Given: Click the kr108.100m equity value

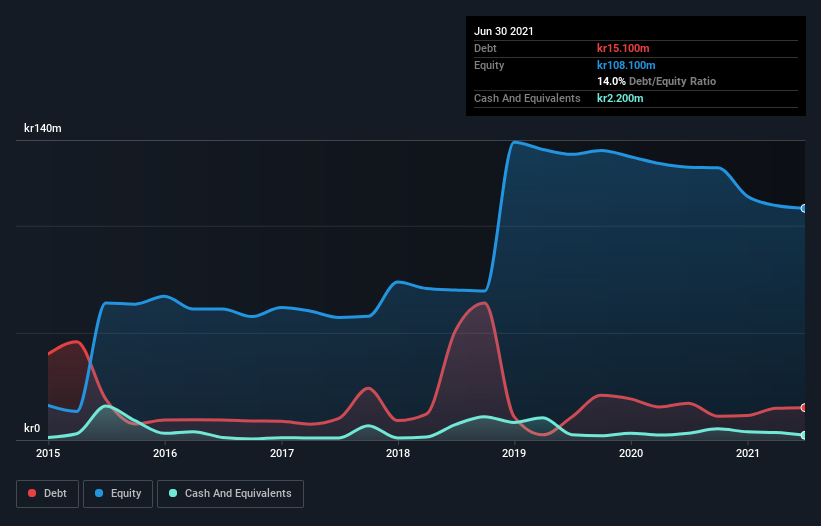Looking at the screenshot, I should [626, 65].
